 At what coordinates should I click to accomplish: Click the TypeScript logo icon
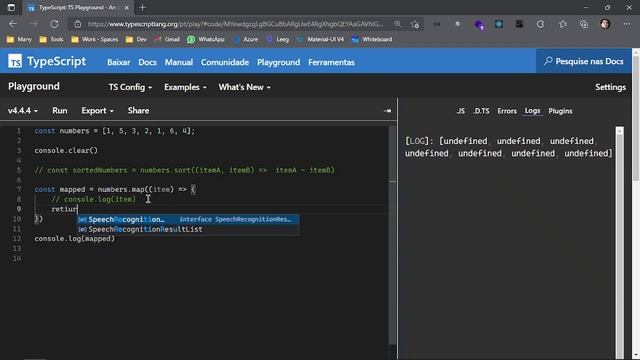15,62
